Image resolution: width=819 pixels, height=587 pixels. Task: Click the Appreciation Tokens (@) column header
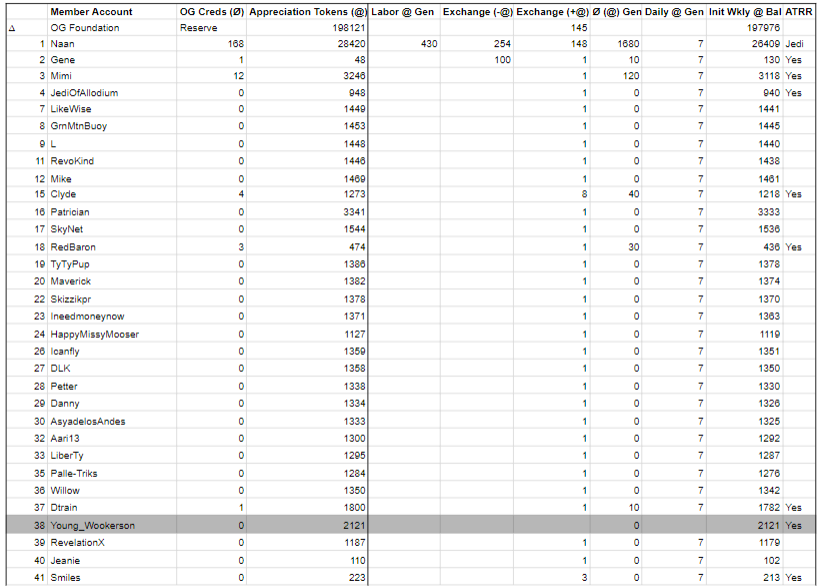(x=308, y=11)
